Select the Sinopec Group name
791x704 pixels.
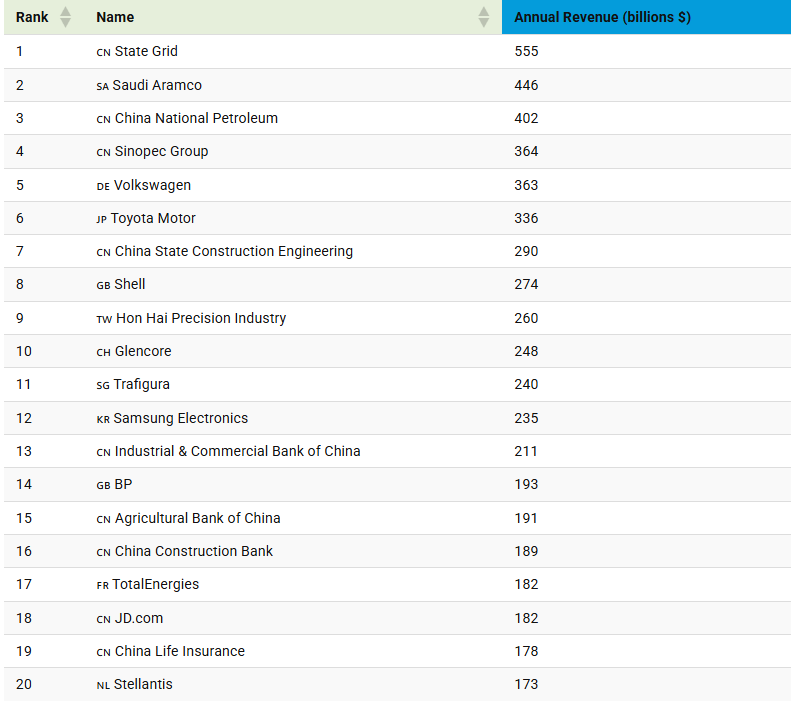161,151
